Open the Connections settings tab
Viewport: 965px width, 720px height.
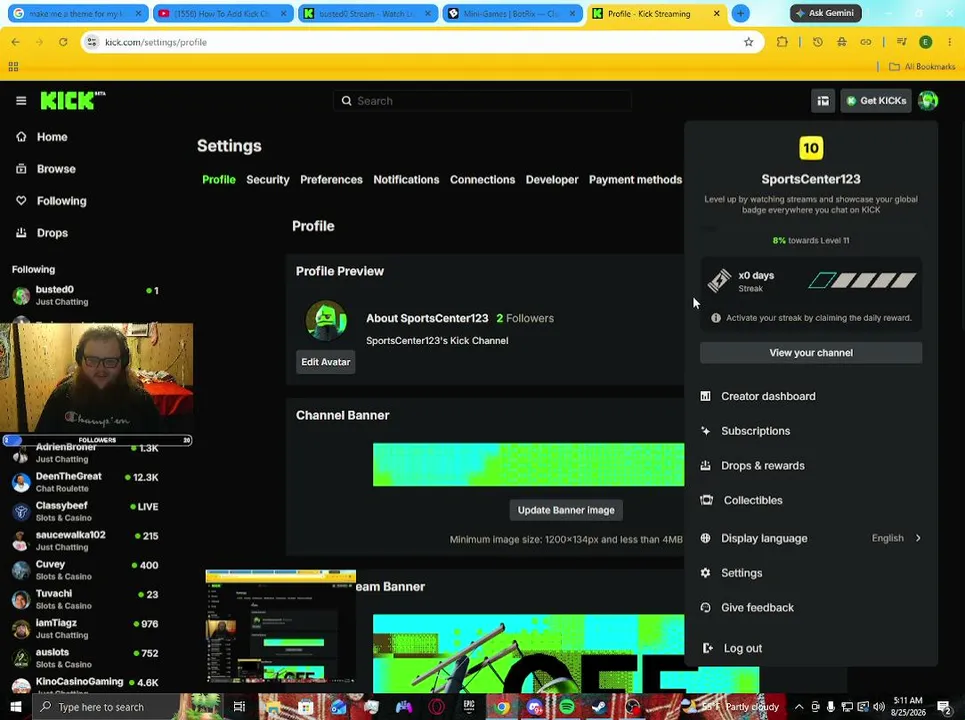482,180
